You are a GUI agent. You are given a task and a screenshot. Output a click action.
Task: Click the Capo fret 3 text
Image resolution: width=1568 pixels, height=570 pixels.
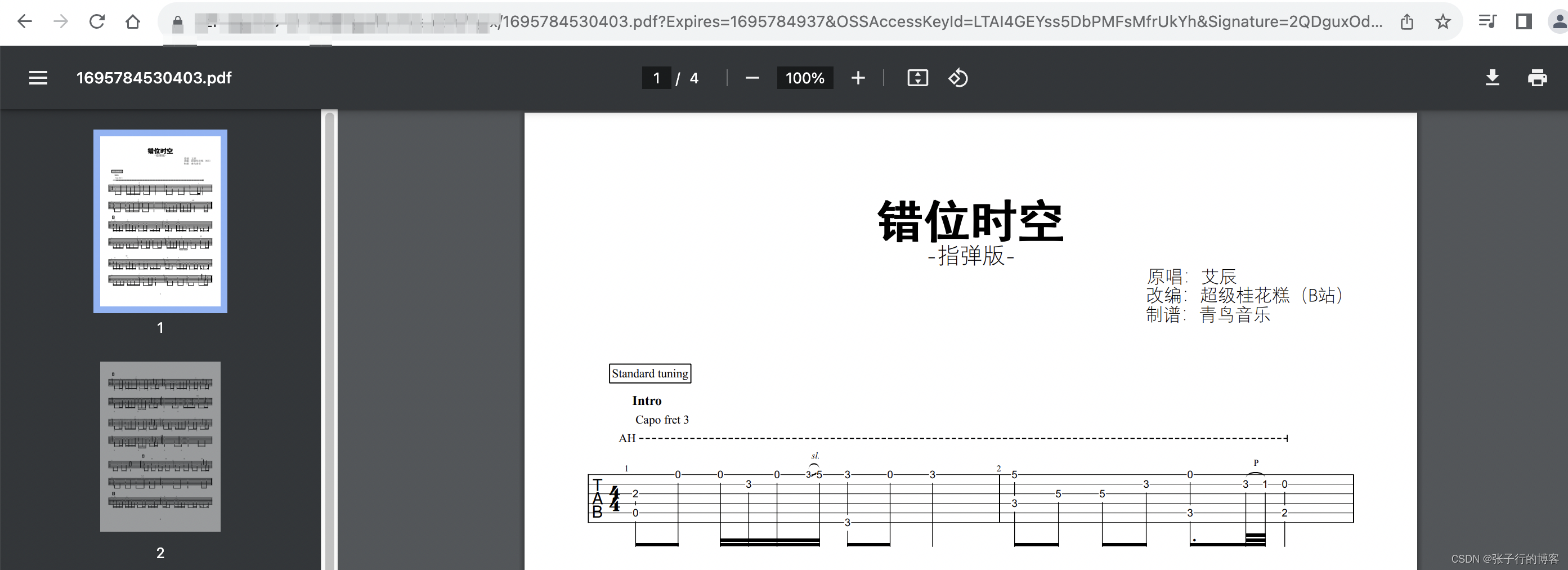[662, 420]
